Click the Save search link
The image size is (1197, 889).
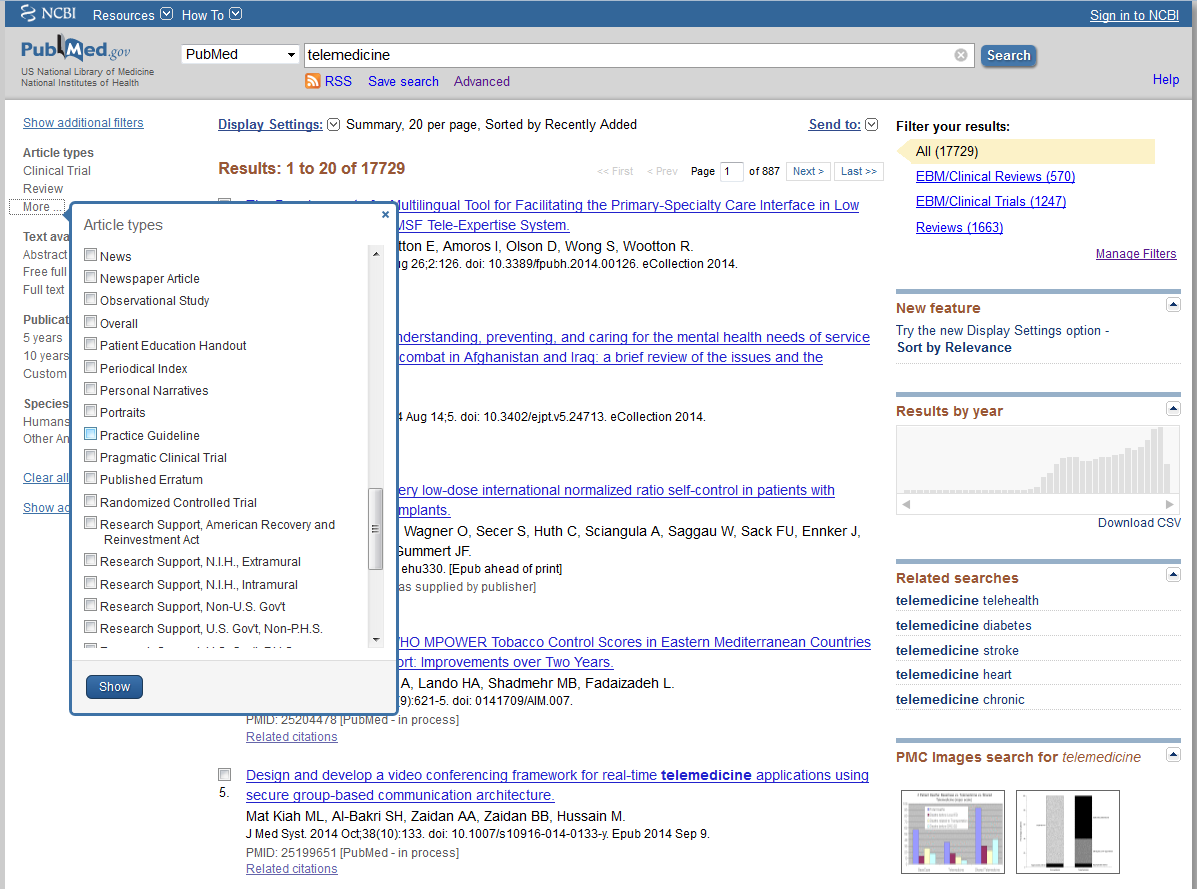[403, 82]
